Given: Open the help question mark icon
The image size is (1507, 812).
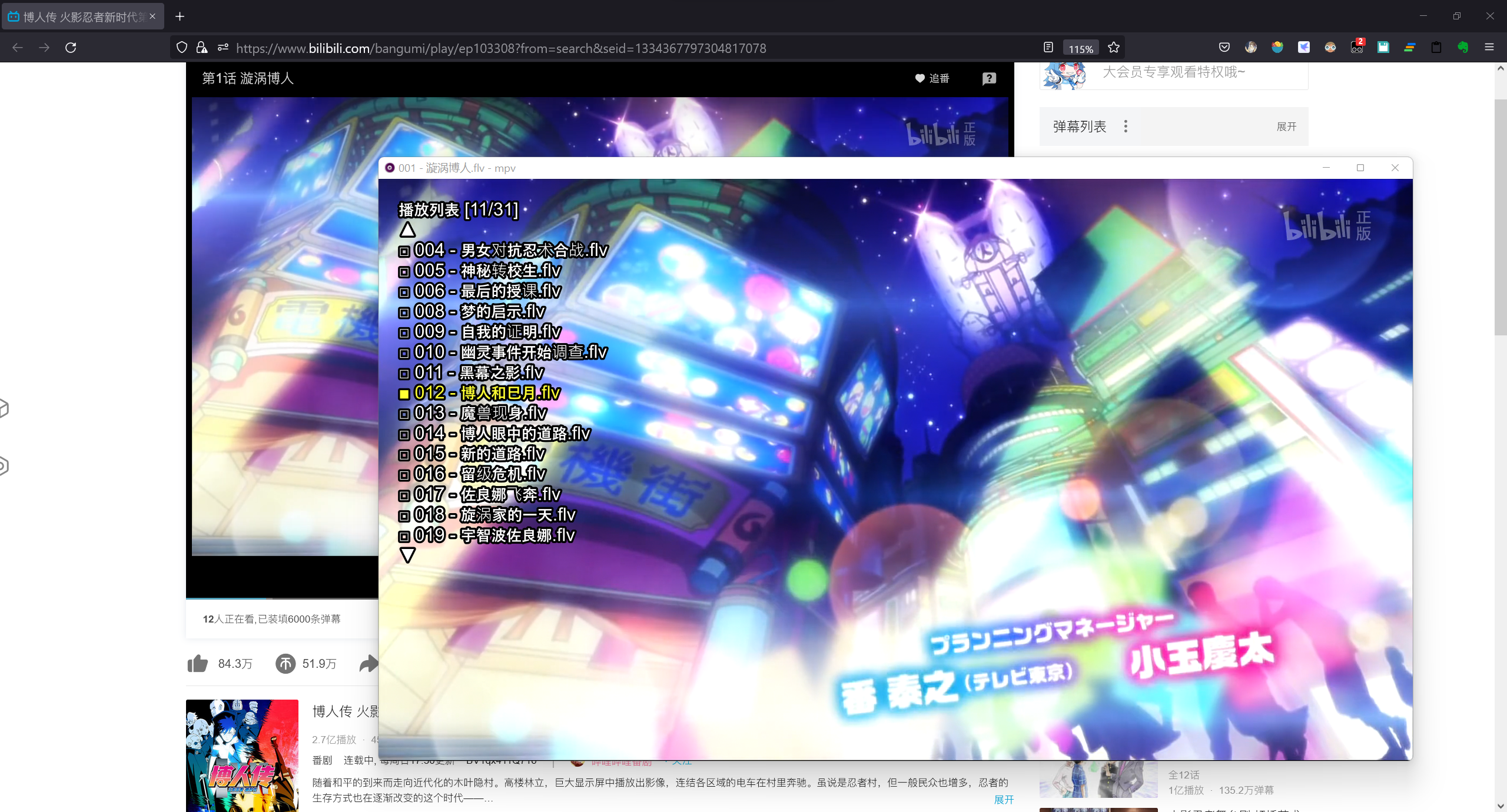Looking at the screenshot, I should pyautogui.click(x=989, y=78).
